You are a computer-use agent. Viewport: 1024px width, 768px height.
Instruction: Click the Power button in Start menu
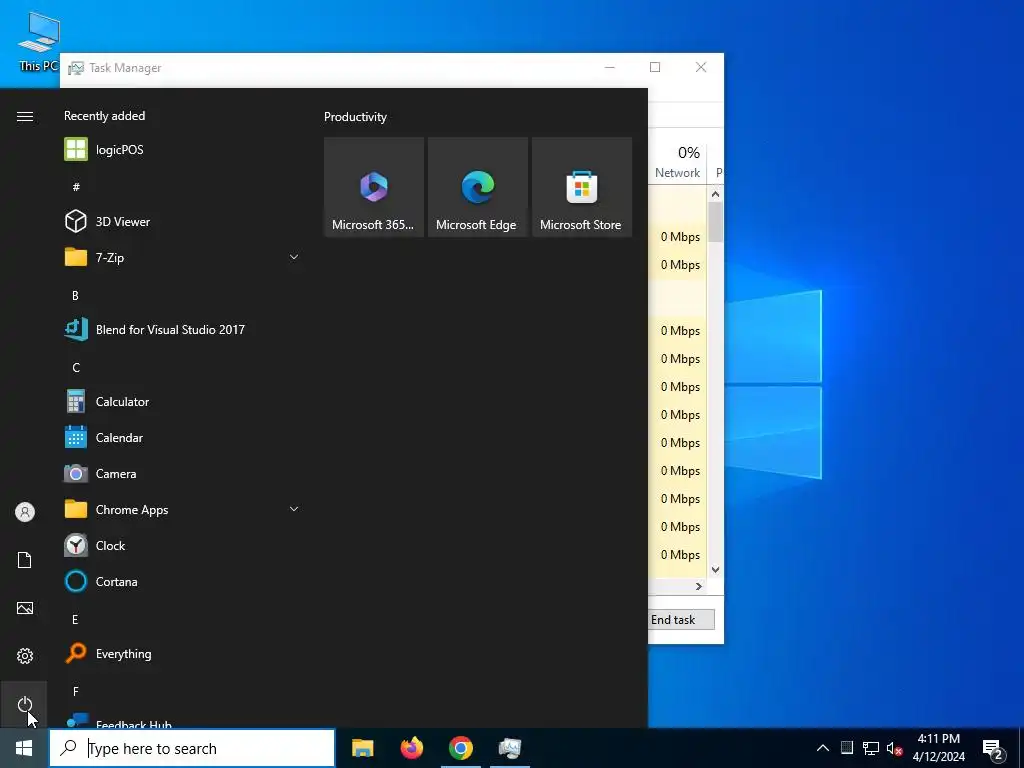pos(25,704)
